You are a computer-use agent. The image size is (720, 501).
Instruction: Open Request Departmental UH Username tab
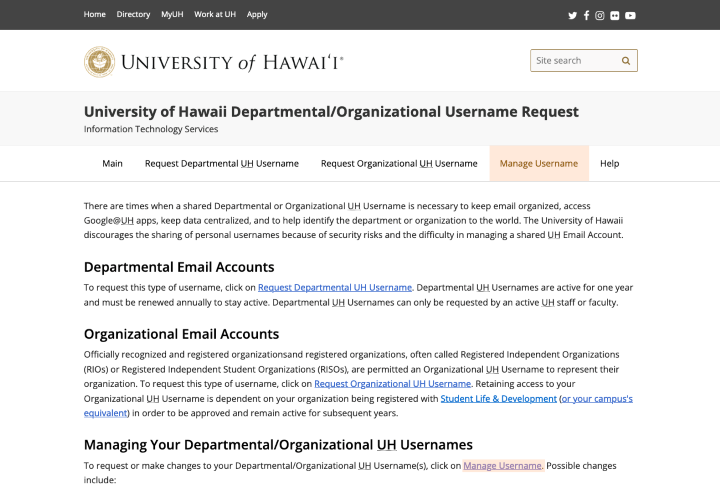pos(222,163)
